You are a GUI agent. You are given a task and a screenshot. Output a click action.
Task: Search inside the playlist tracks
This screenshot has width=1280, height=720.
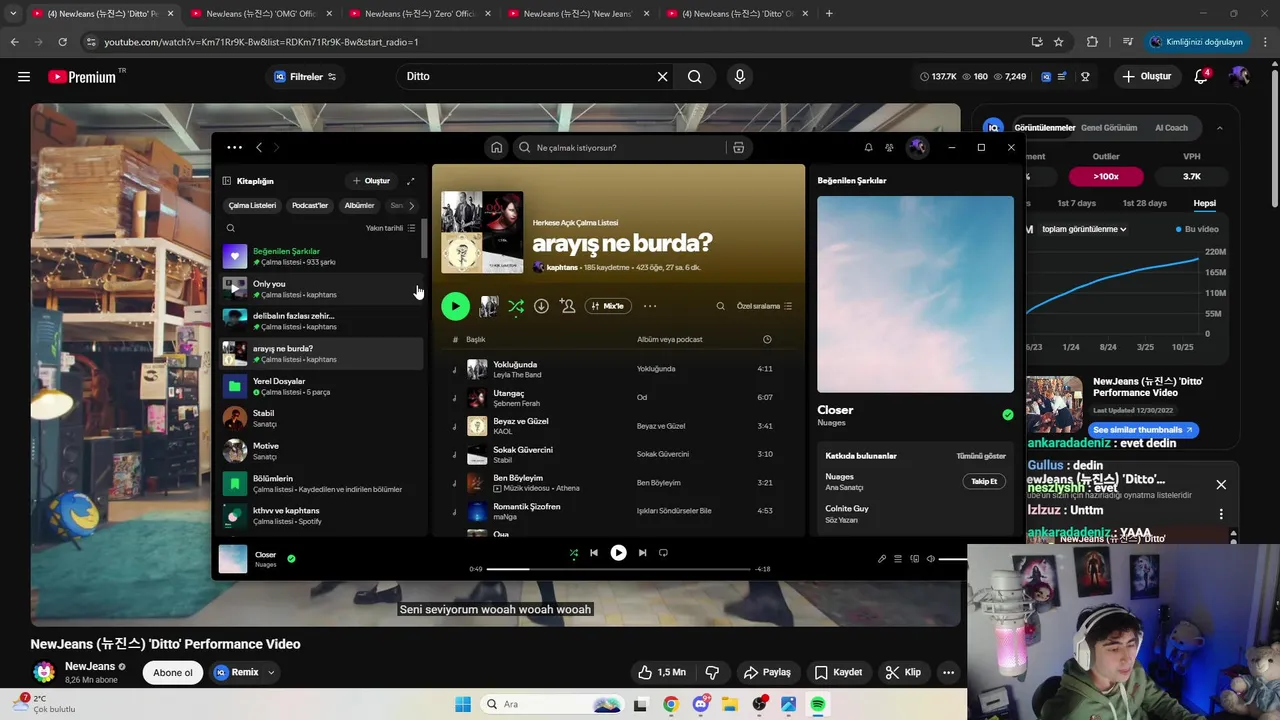tap(720, 306)
